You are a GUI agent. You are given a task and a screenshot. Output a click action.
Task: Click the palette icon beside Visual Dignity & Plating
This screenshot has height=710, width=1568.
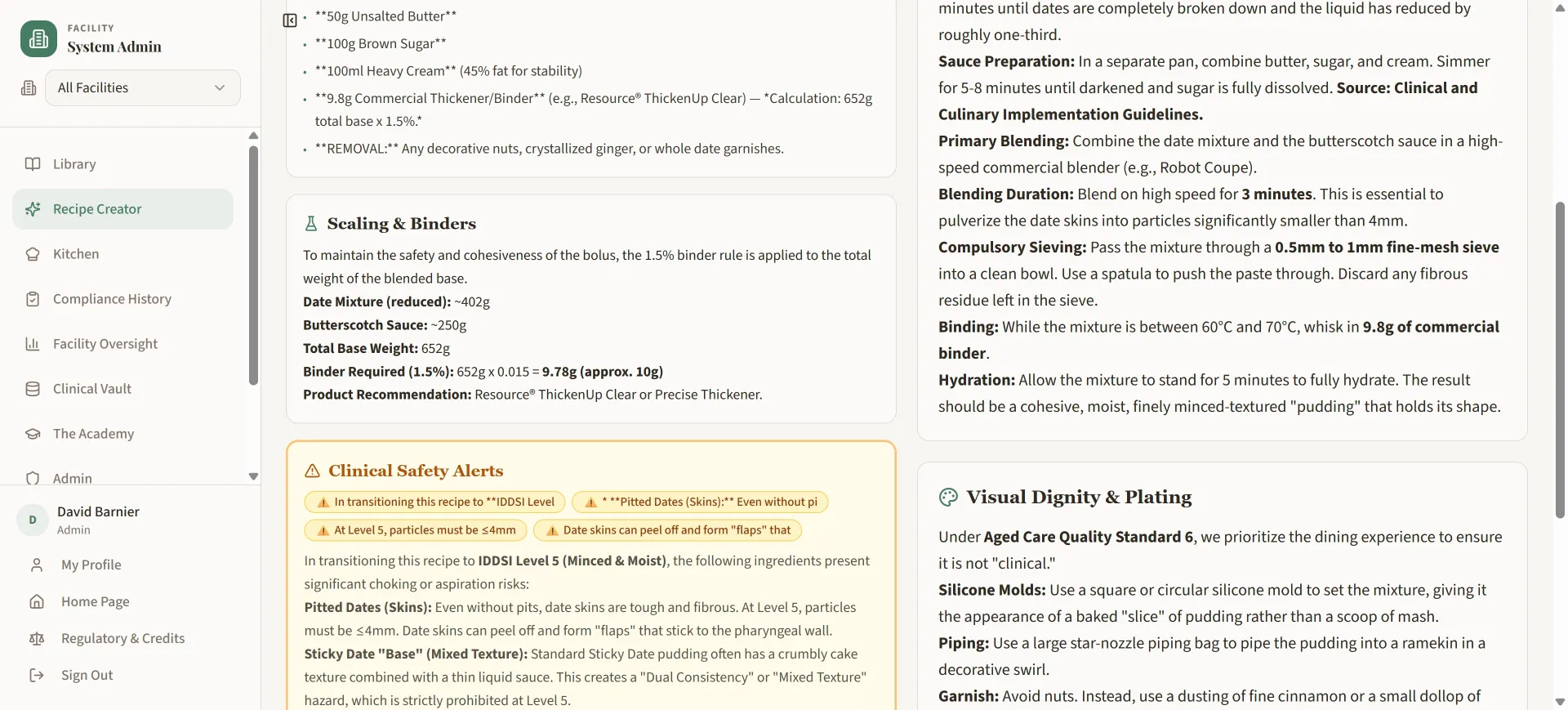click(x=948, y=497)
